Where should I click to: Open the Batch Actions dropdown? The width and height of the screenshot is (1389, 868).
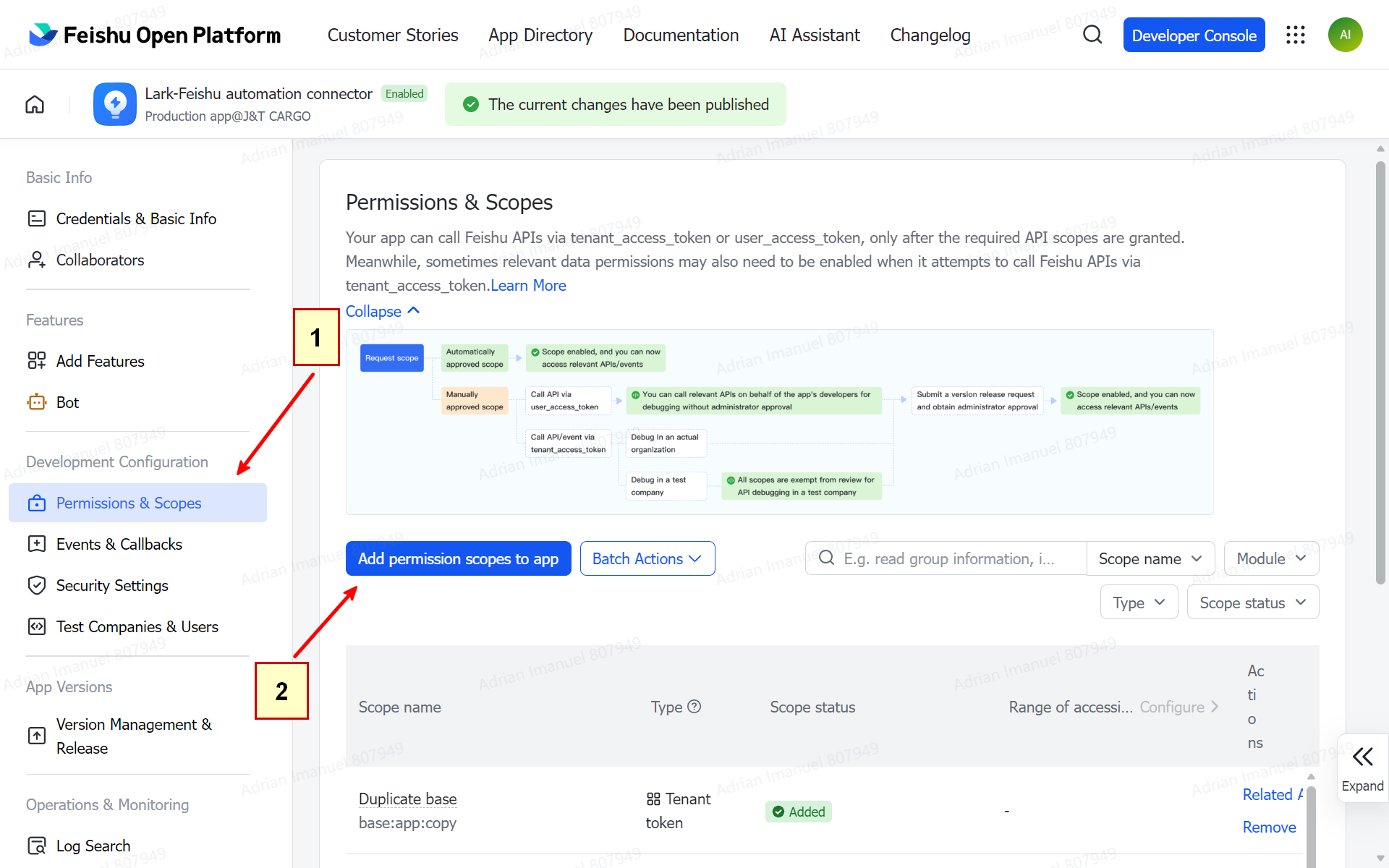coord(647,558)
